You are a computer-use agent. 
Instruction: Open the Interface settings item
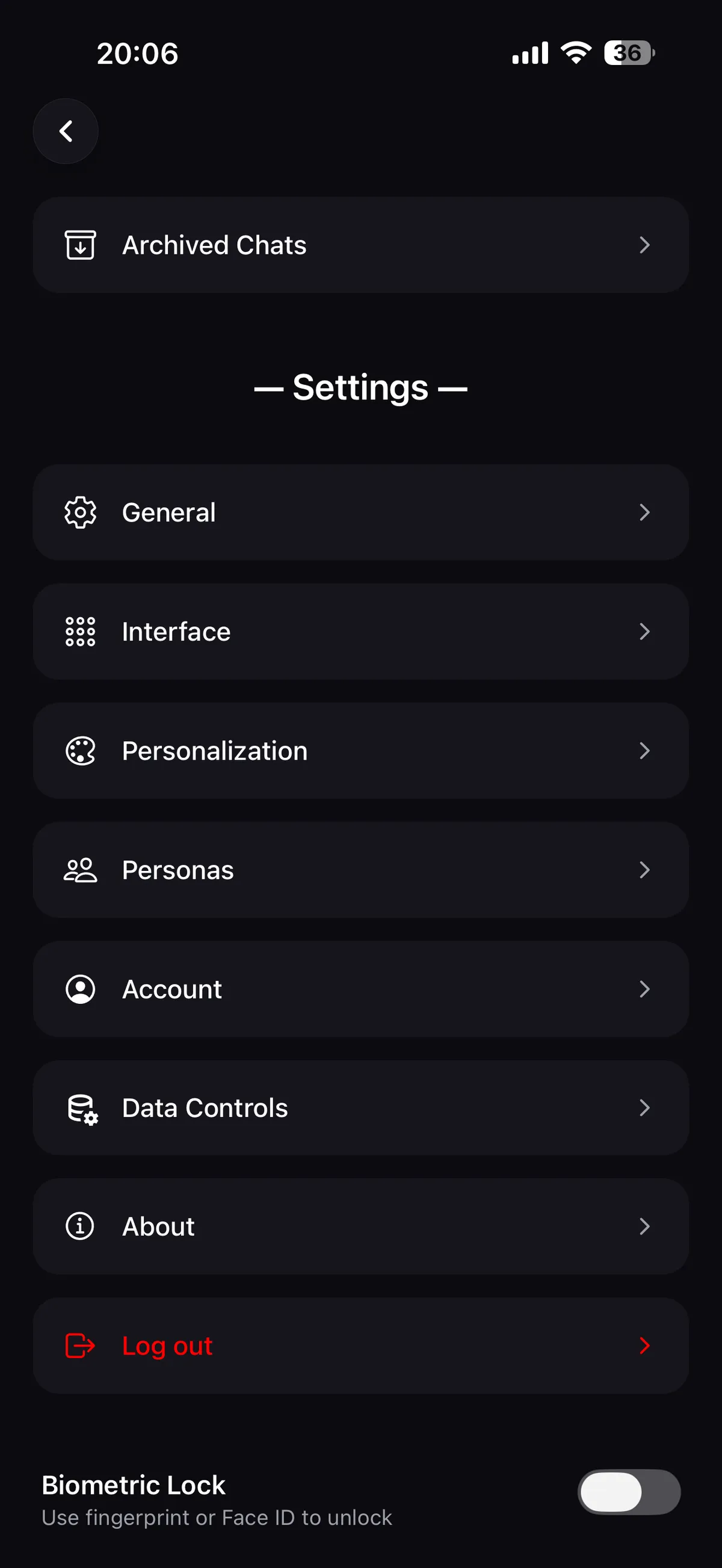click(361, 631)
